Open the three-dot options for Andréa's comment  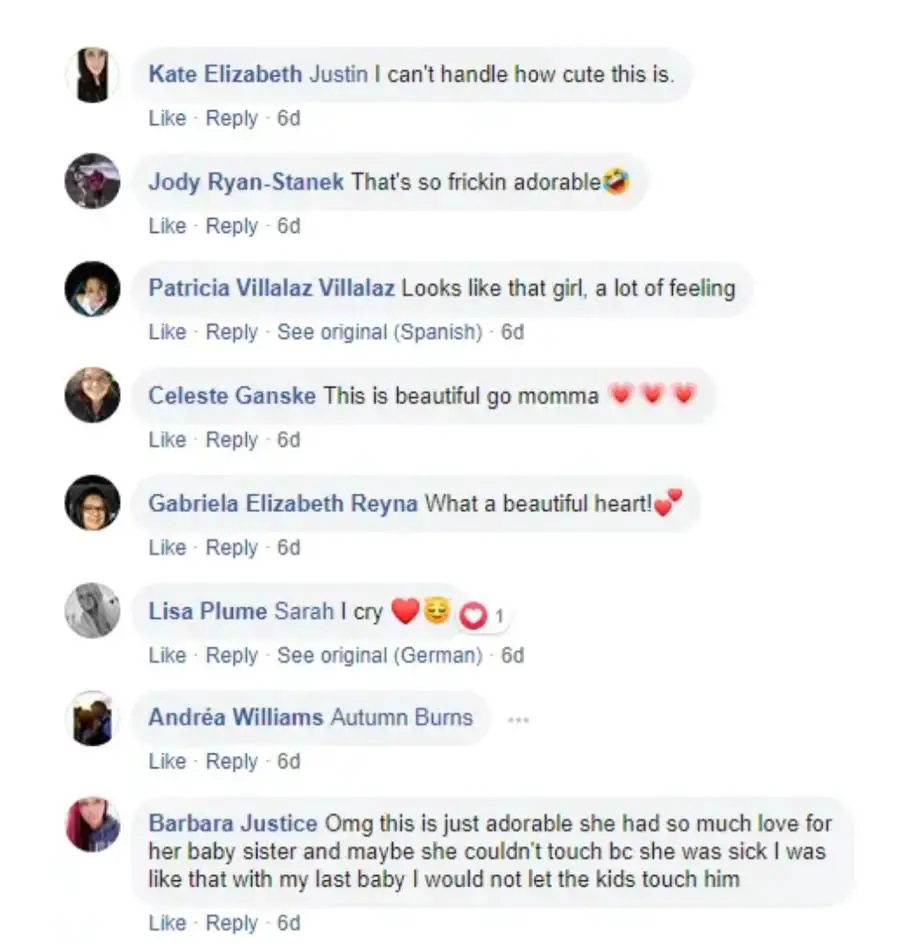[x=518, y=719]
